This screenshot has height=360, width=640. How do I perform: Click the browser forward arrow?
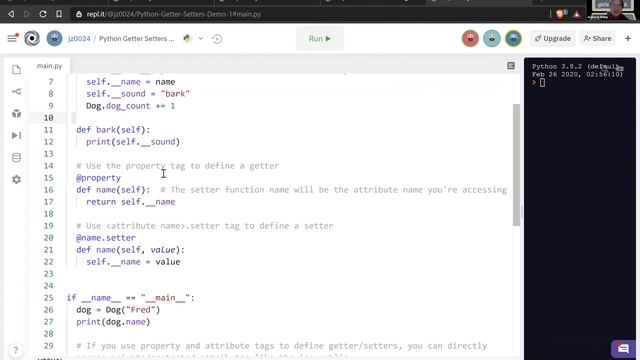pyautogui.click(x=27, y=14)
